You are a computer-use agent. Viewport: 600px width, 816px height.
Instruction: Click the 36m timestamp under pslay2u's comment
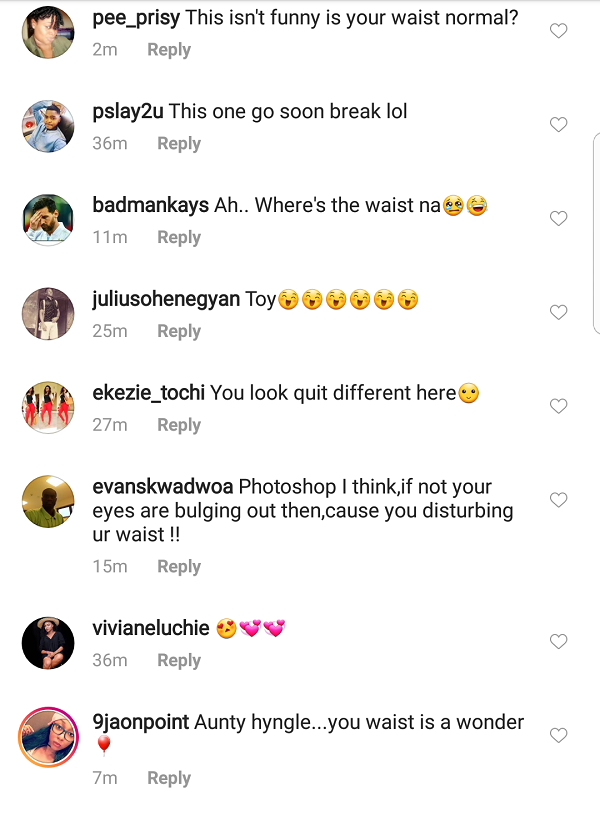pyautogui.click(x=110, y=143)
